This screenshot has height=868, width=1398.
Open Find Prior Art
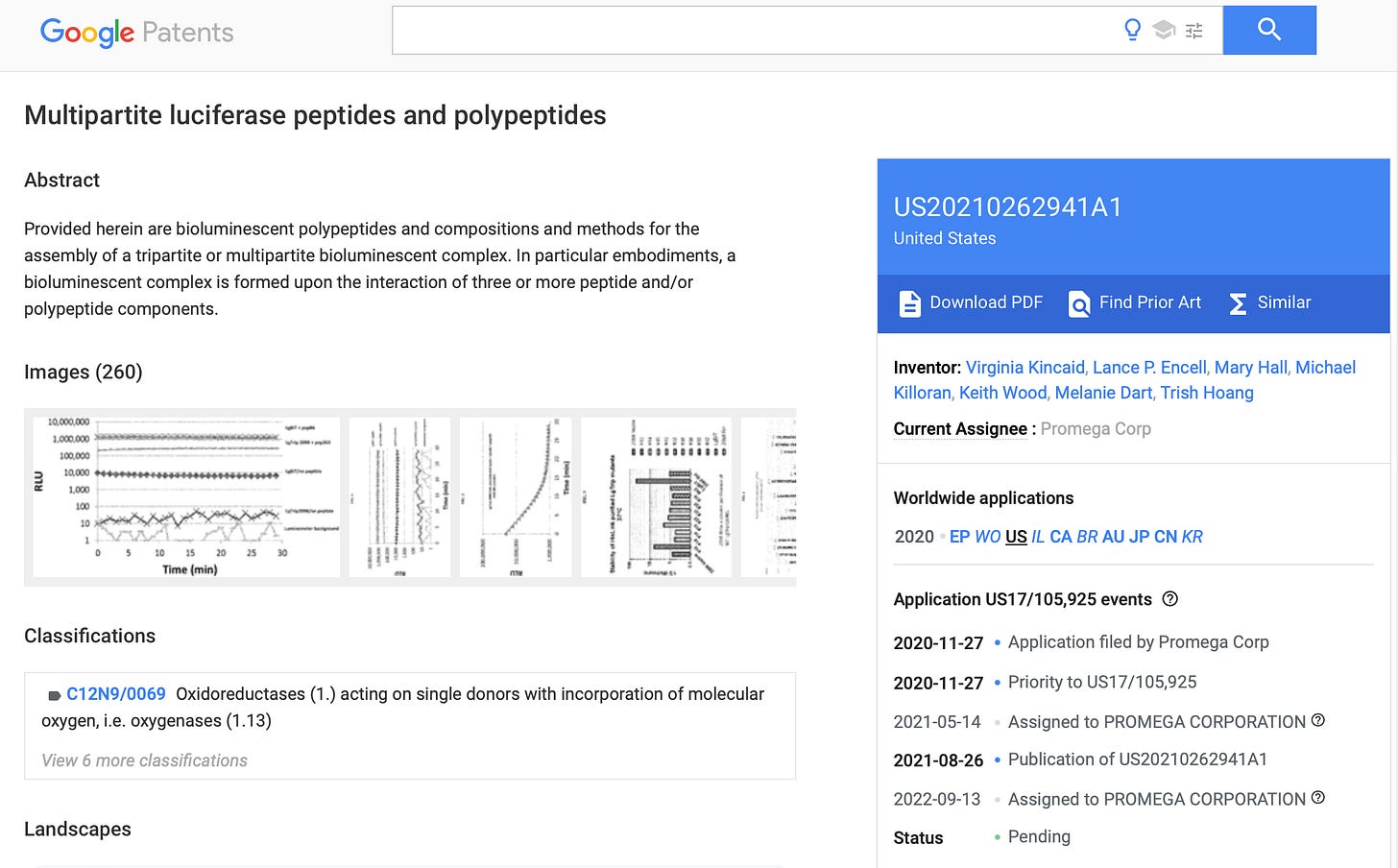1150,302
